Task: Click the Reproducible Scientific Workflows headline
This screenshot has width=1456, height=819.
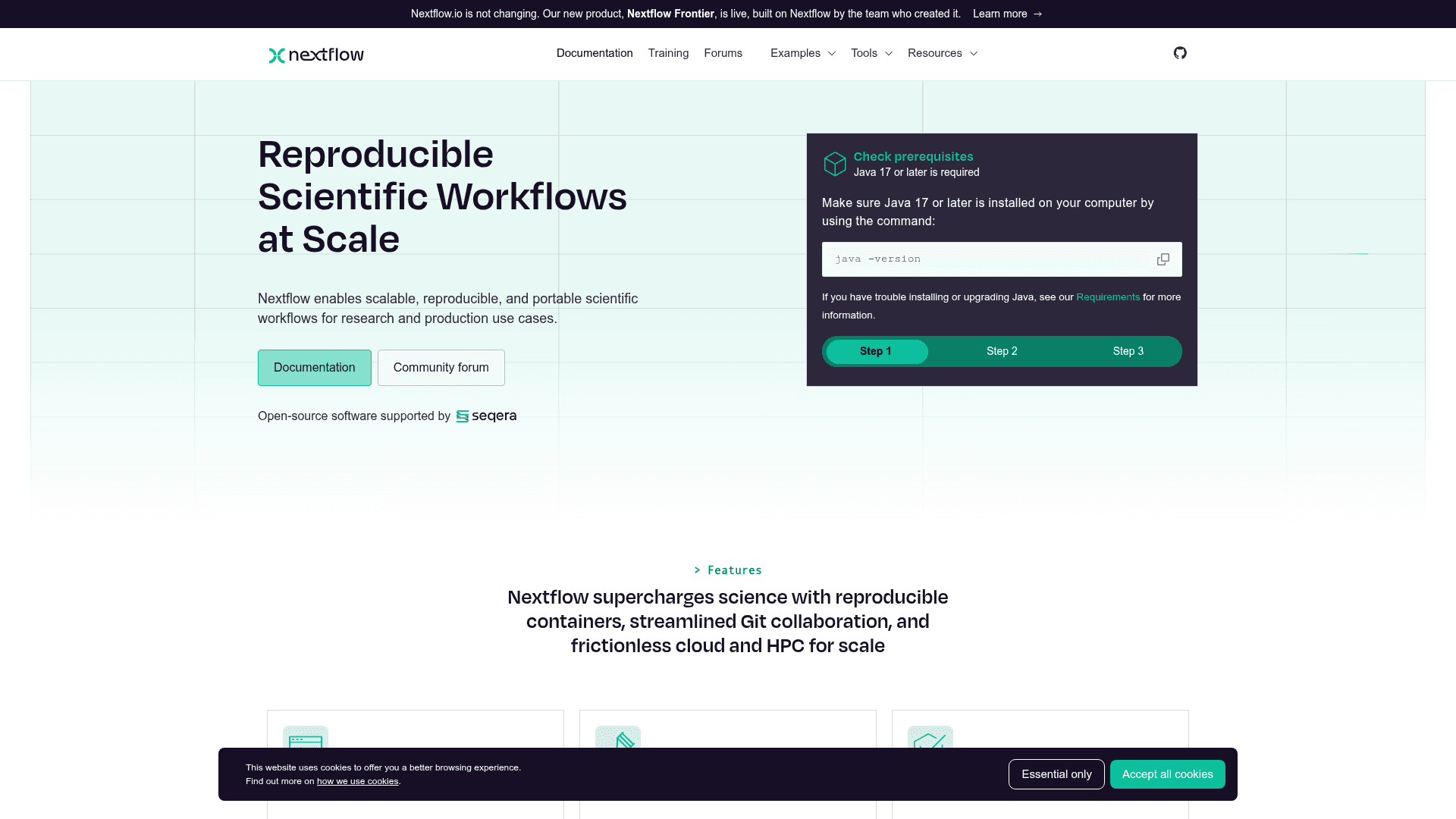Action: coord(442,197)
